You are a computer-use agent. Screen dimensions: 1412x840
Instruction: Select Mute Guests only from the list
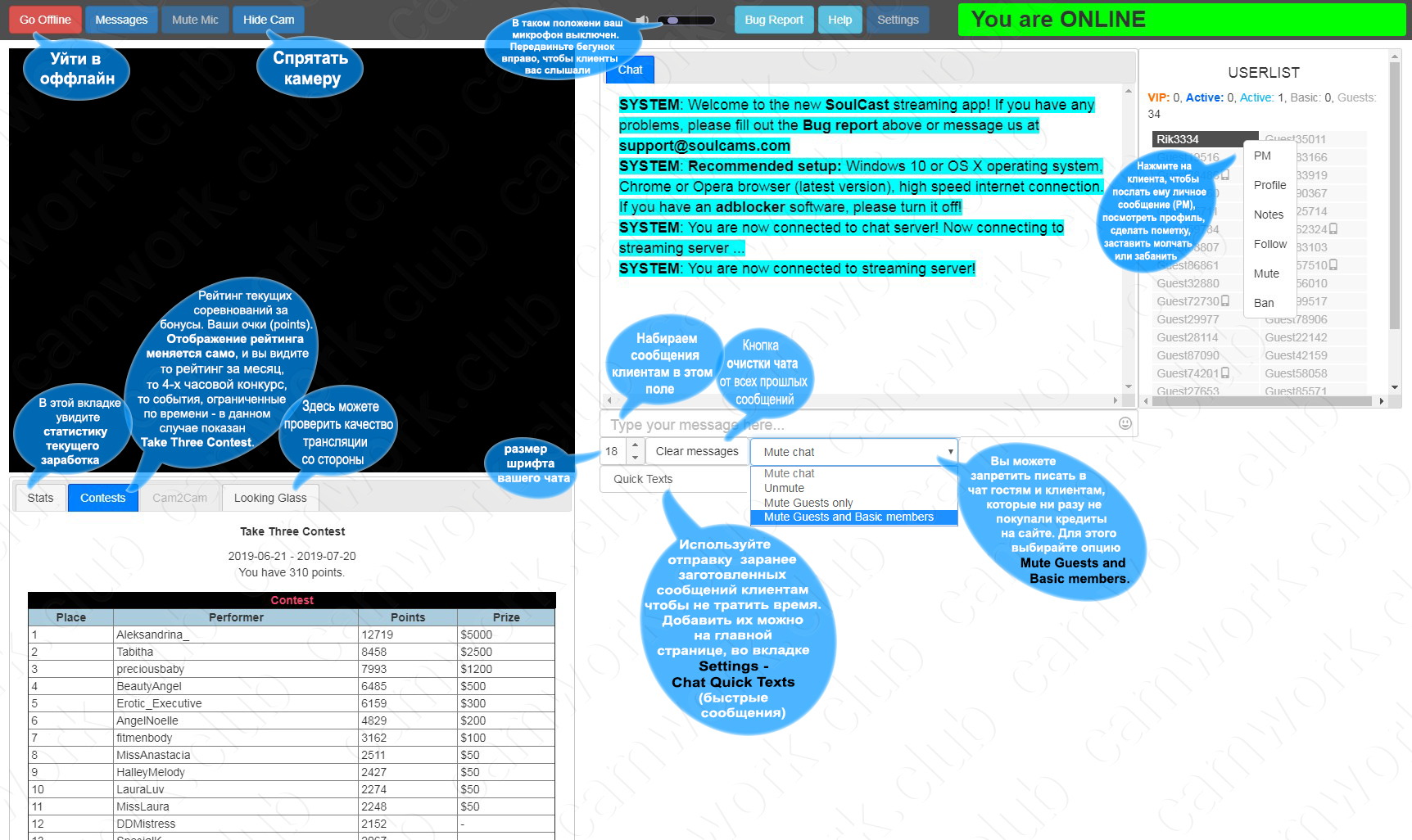[x=808, y=503]
